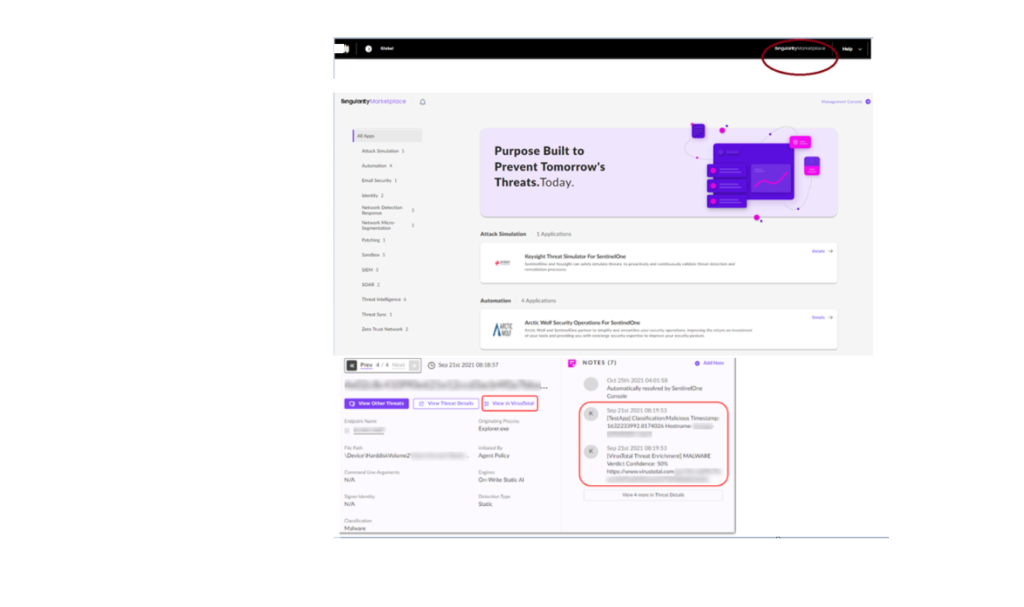Open Details for Keysight Threat Simulator
Viewport: 1024px width, 607px height.
click(822, 251)
